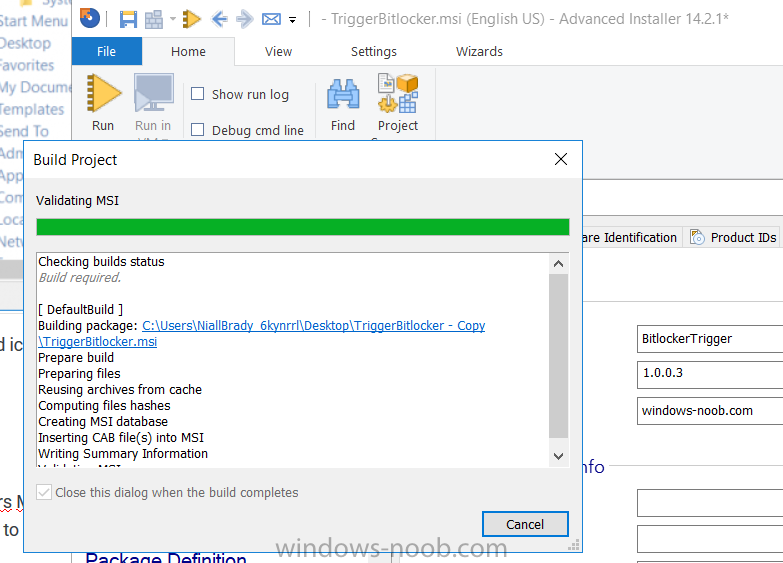Open the Settings ribbon tab
This screenshot has height=563, width=783.
374,51
